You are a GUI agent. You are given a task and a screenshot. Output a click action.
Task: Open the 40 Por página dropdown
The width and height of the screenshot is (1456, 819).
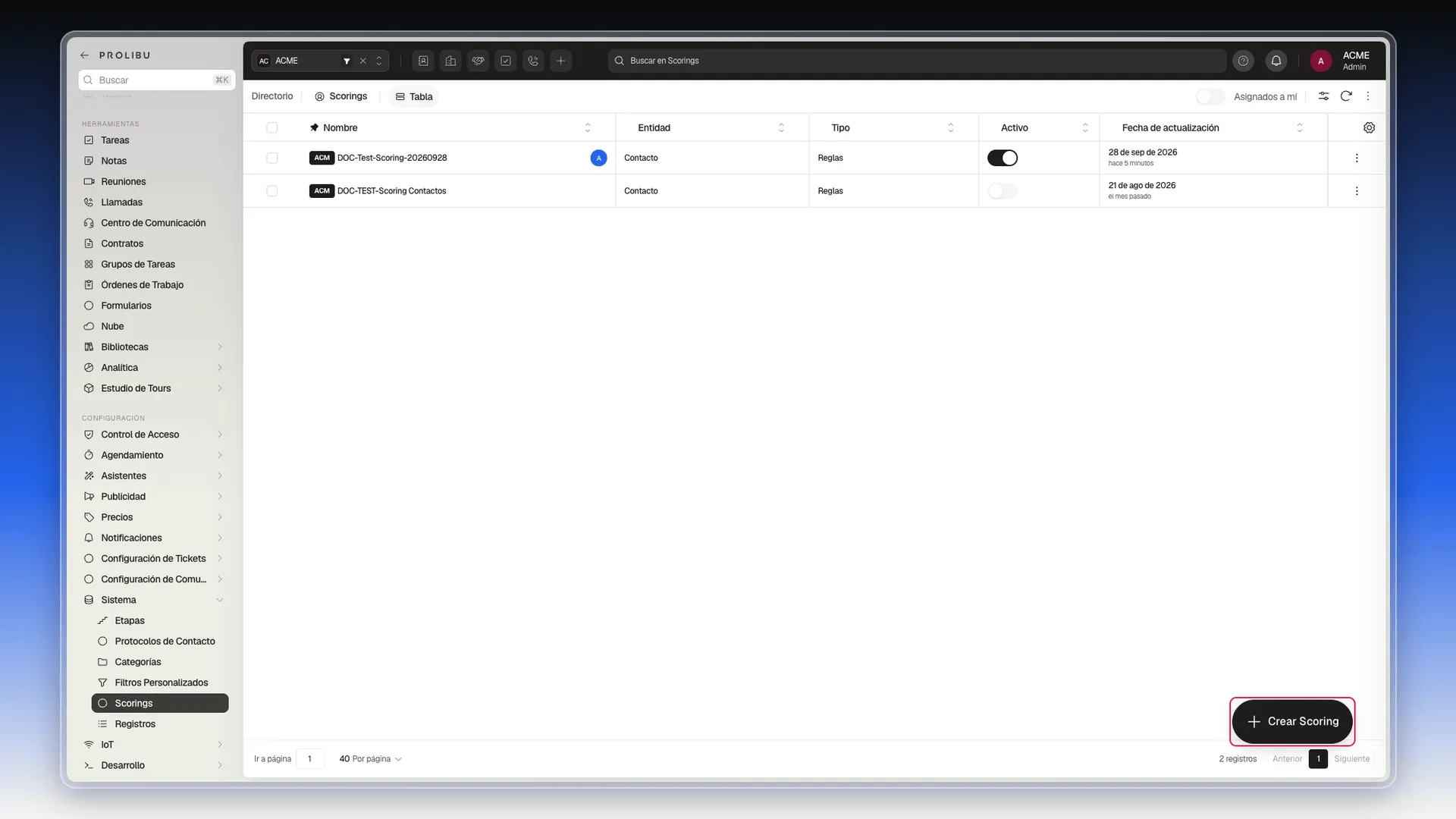coord(370,758)
